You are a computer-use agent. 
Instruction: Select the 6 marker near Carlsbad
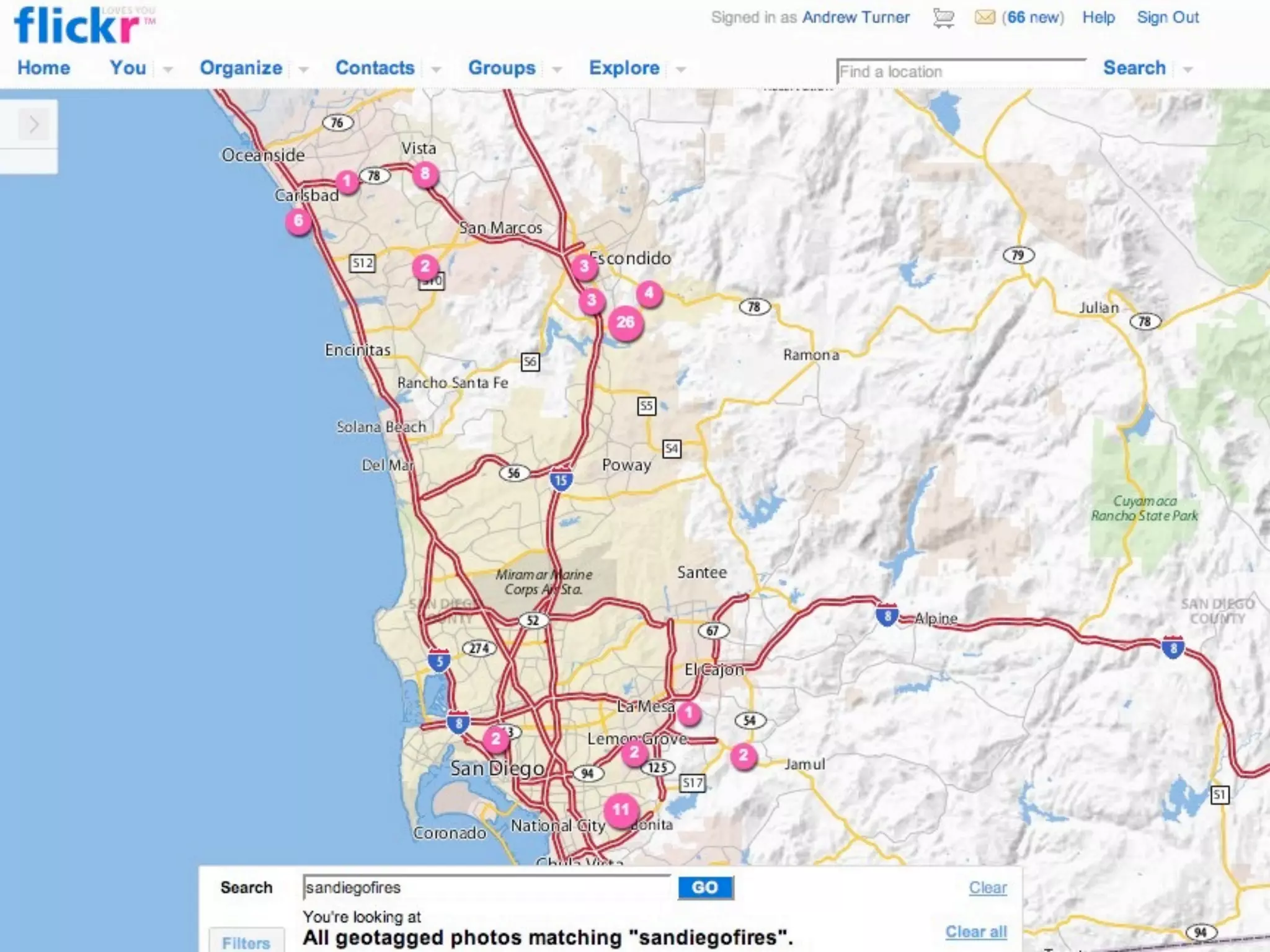[x=298, y=221]
